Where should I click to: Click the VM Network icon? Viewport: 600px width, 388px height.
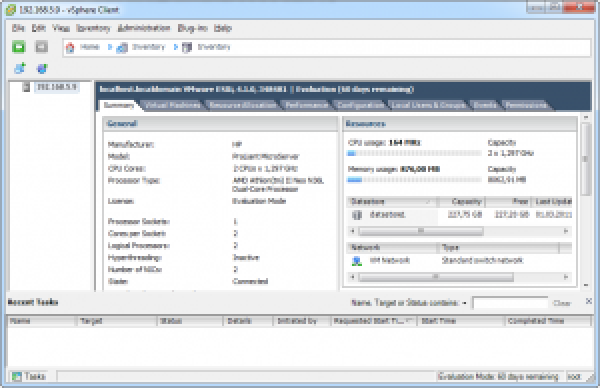coord(357,261)
